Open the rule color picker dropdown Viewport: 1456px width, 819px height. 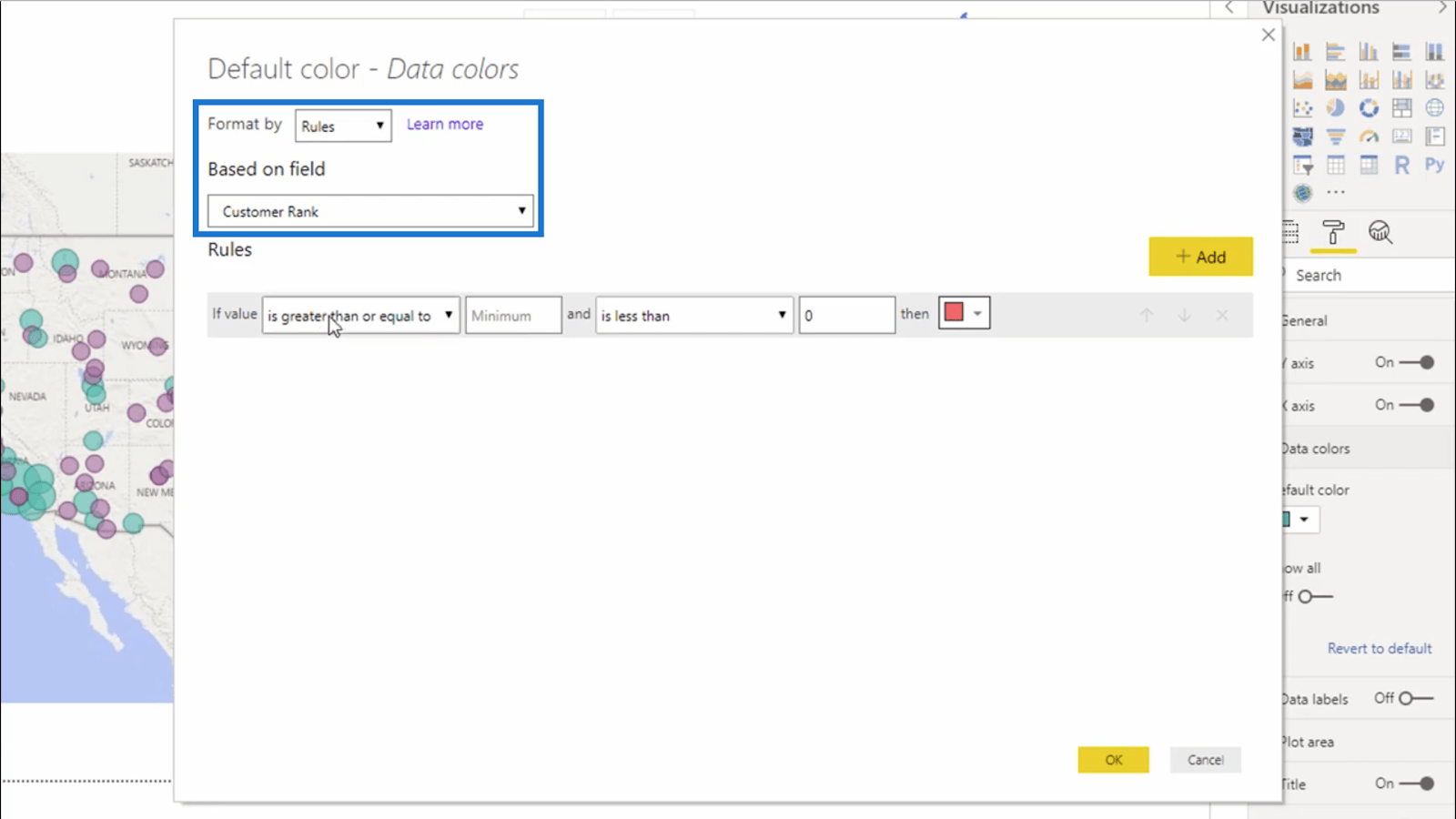[x=965, y=313]
